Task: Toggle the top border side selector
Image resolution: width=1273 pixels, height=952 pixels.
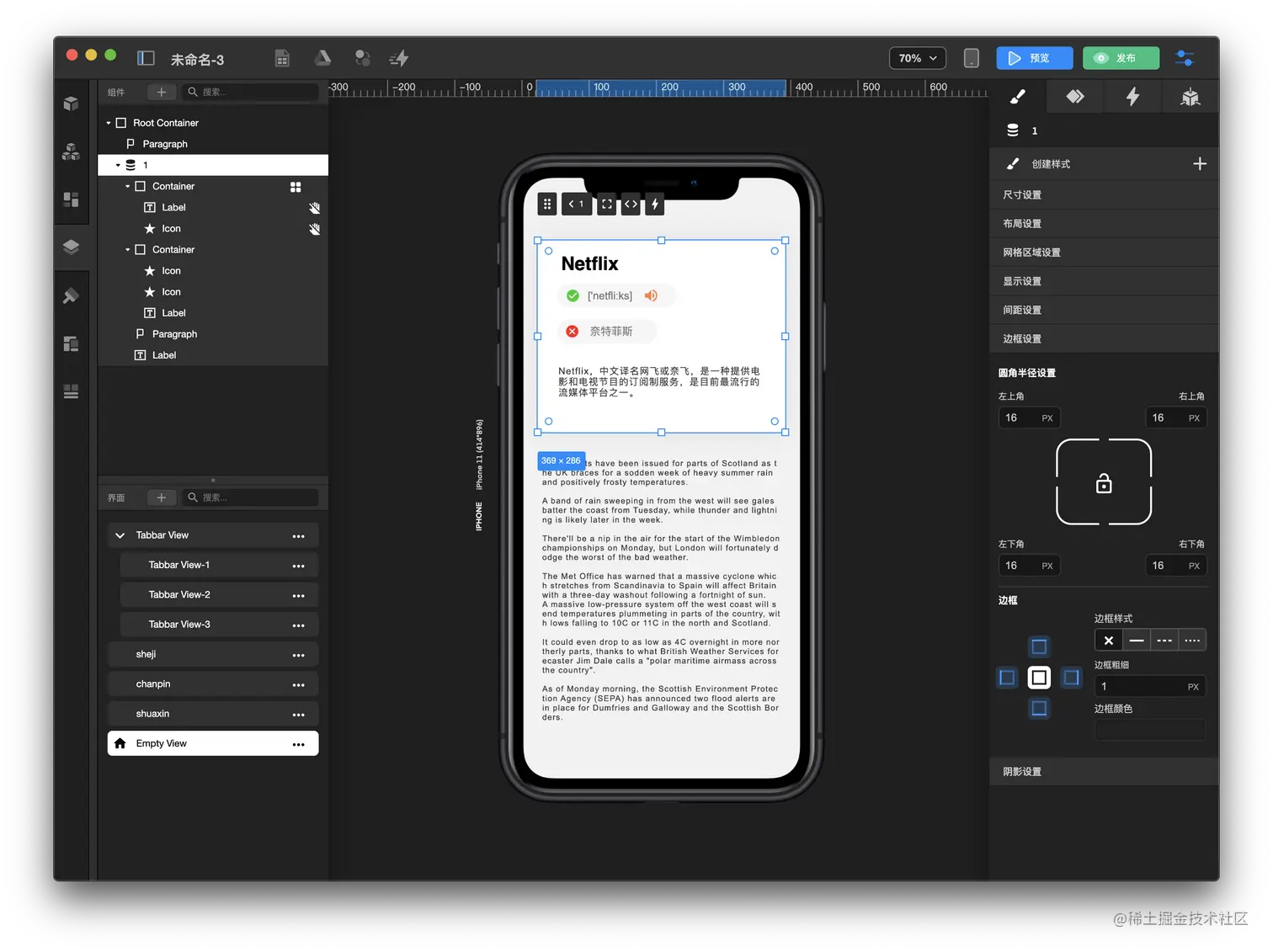Action: click(1039, 646)
